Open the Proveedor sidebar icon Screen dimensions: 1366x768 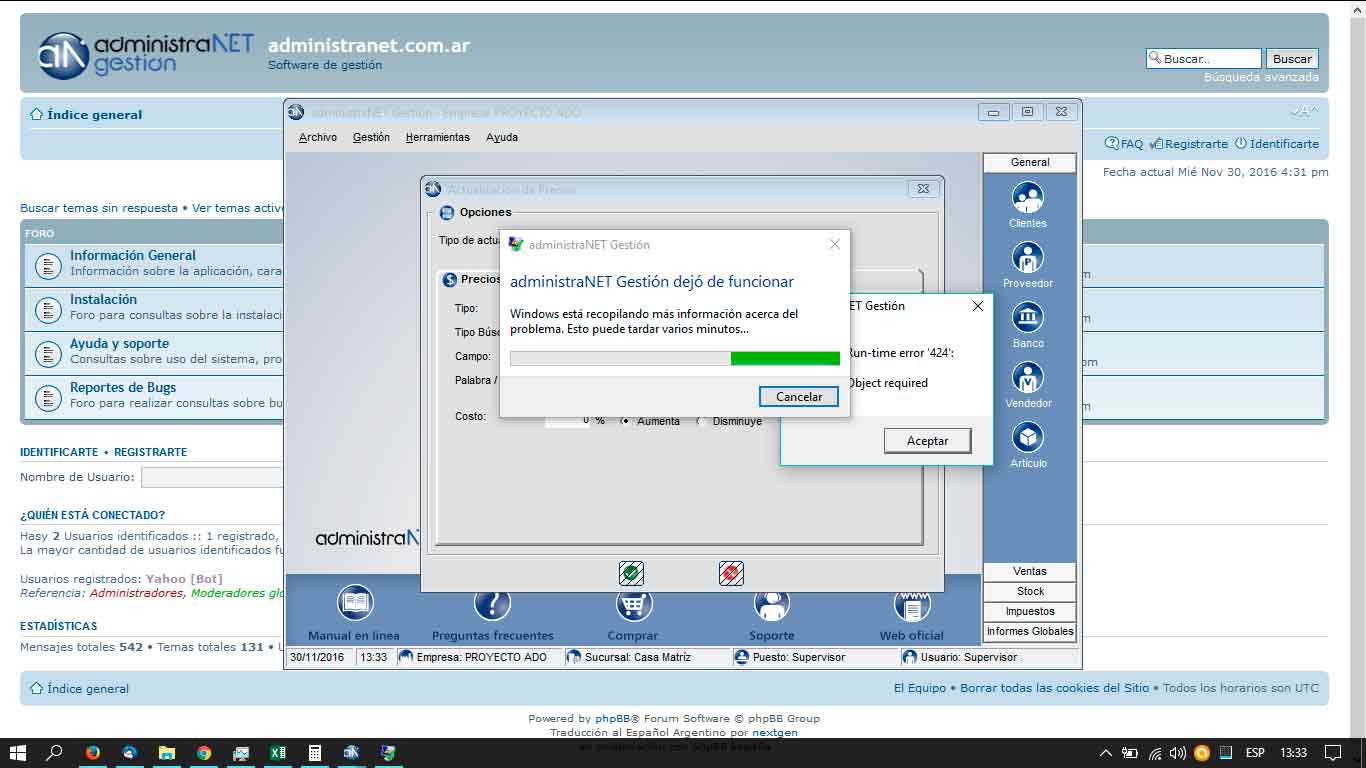[1027, 257]
